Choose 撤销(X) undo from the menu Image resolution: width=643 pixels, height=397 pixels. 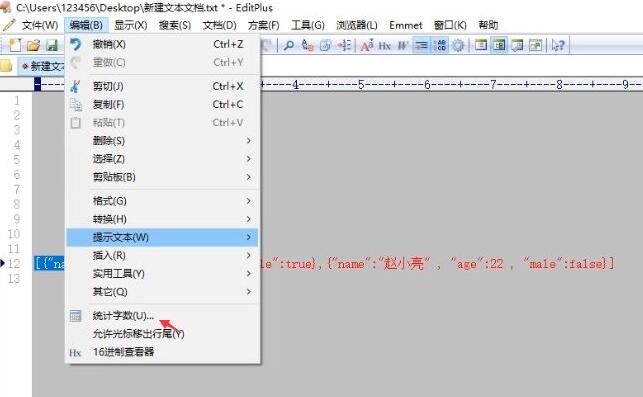(163, 44)
